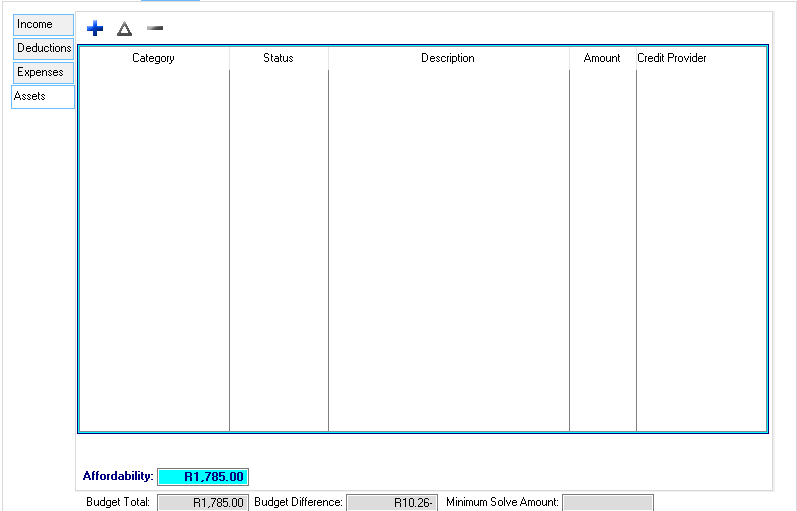The width and height of the screenshot is (797, 511).
Task: Open the Deductions tab
Action: (43, 48)
